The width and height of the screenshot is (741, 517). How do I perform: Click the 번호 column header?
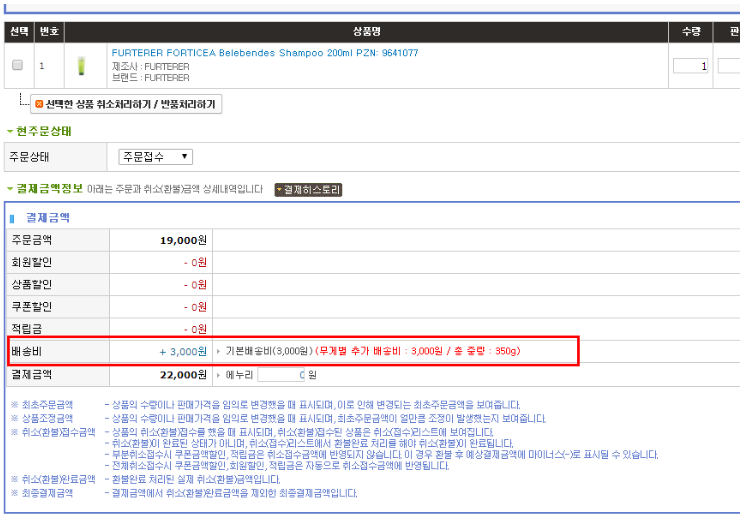tap(49, 32)
